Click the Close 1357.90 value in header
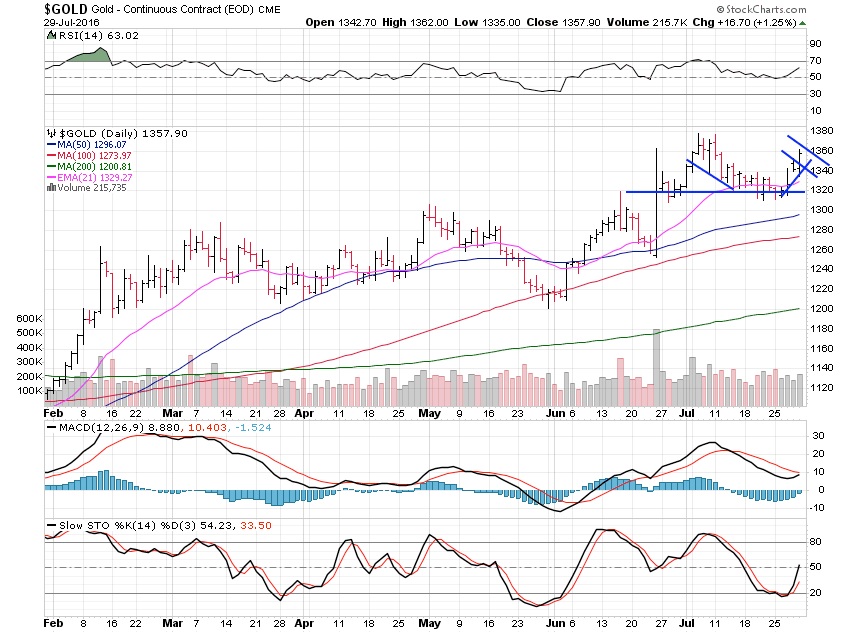 coord(563,23)
